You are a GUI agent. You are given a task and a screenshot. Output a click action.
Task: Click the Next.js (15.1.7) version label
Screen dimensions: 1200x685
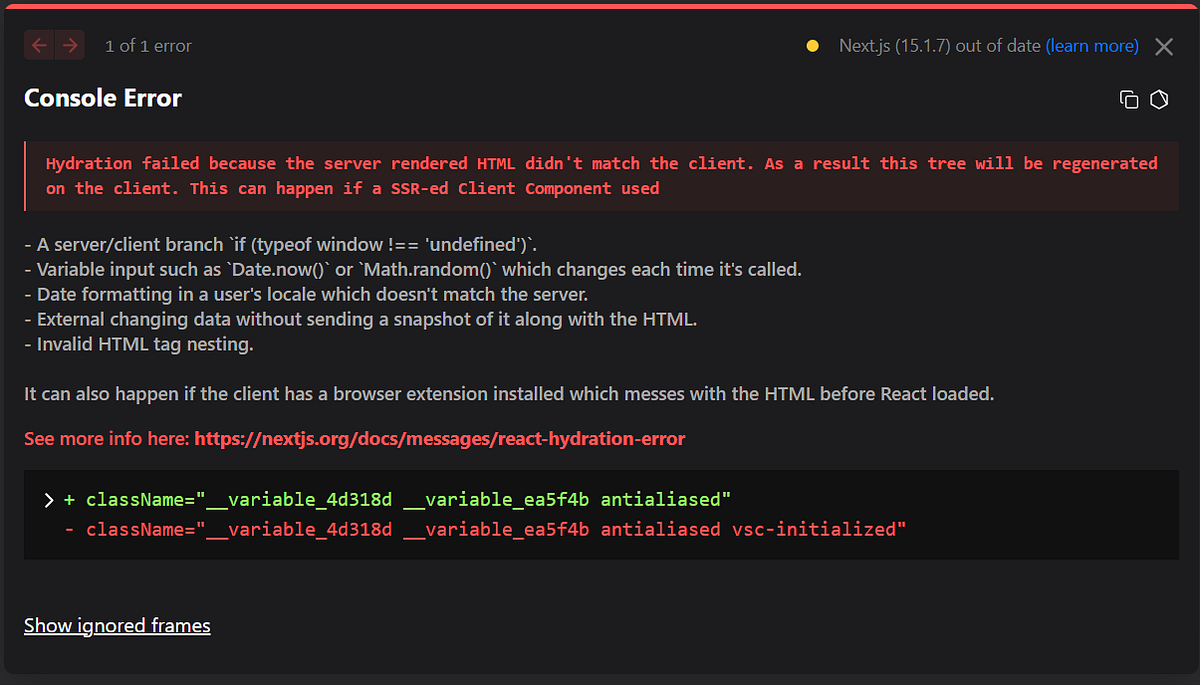pyautogui.click(x=938, y=45)
